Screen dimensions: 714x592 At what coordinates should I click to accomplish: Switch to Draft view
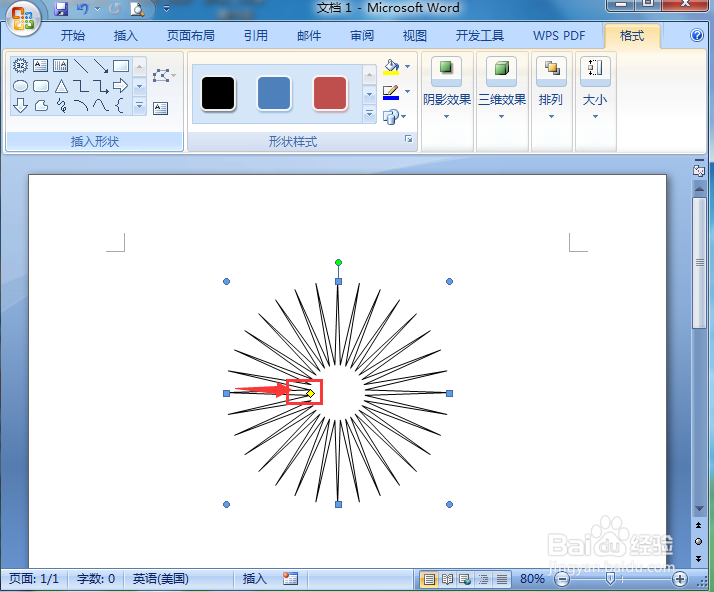point(501,579)
